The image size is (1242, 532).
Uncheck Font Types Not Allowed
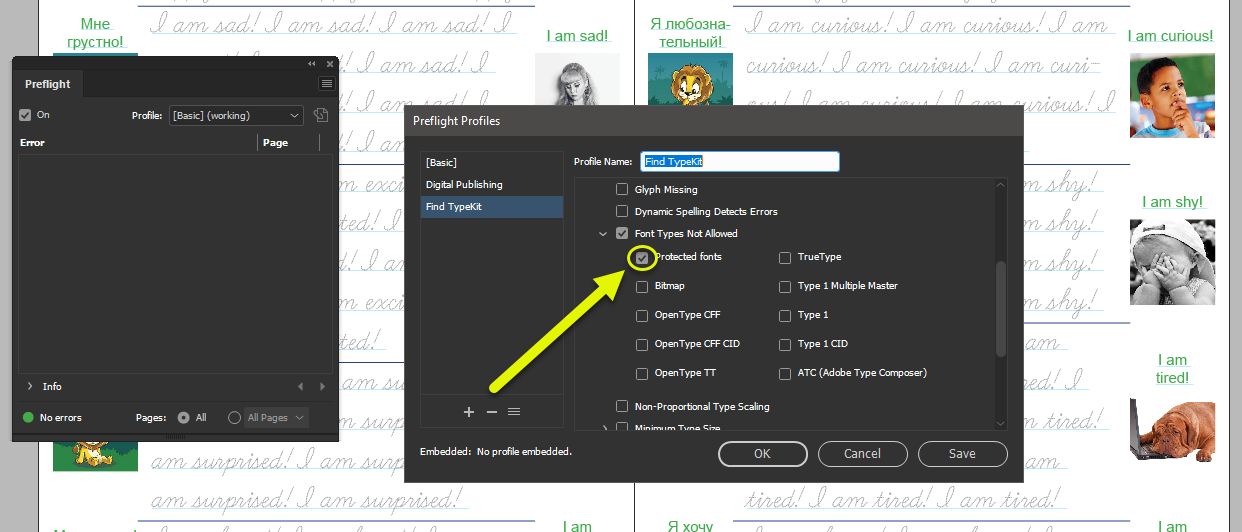[622, 234]
